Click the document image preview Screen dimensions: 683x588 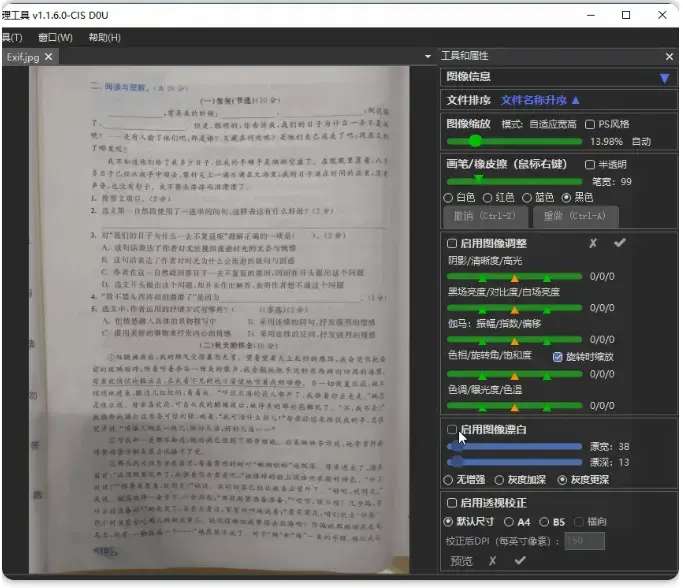click(219, 319)
